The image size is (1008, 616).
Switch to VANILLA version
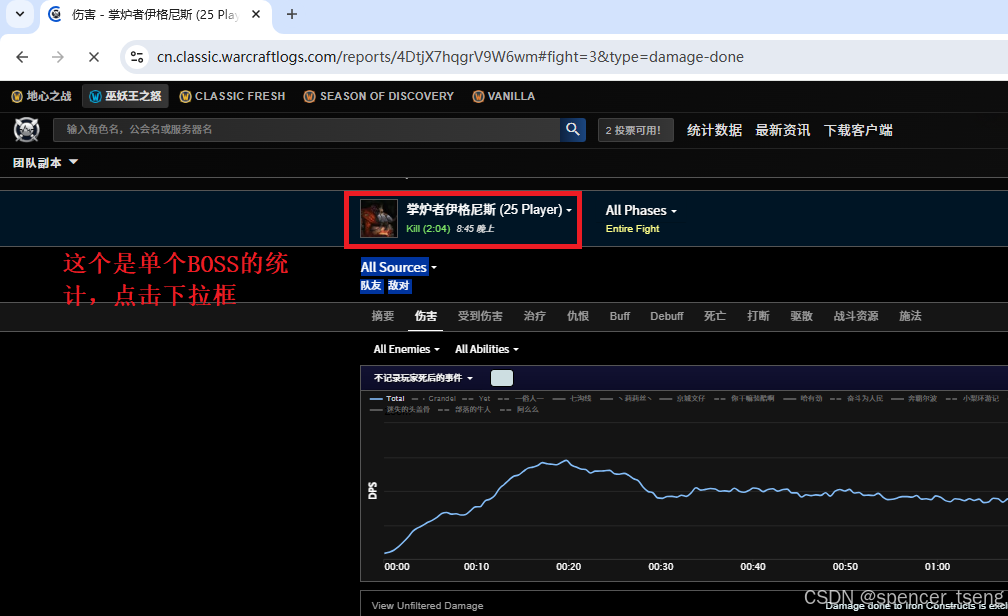point(503,96)
